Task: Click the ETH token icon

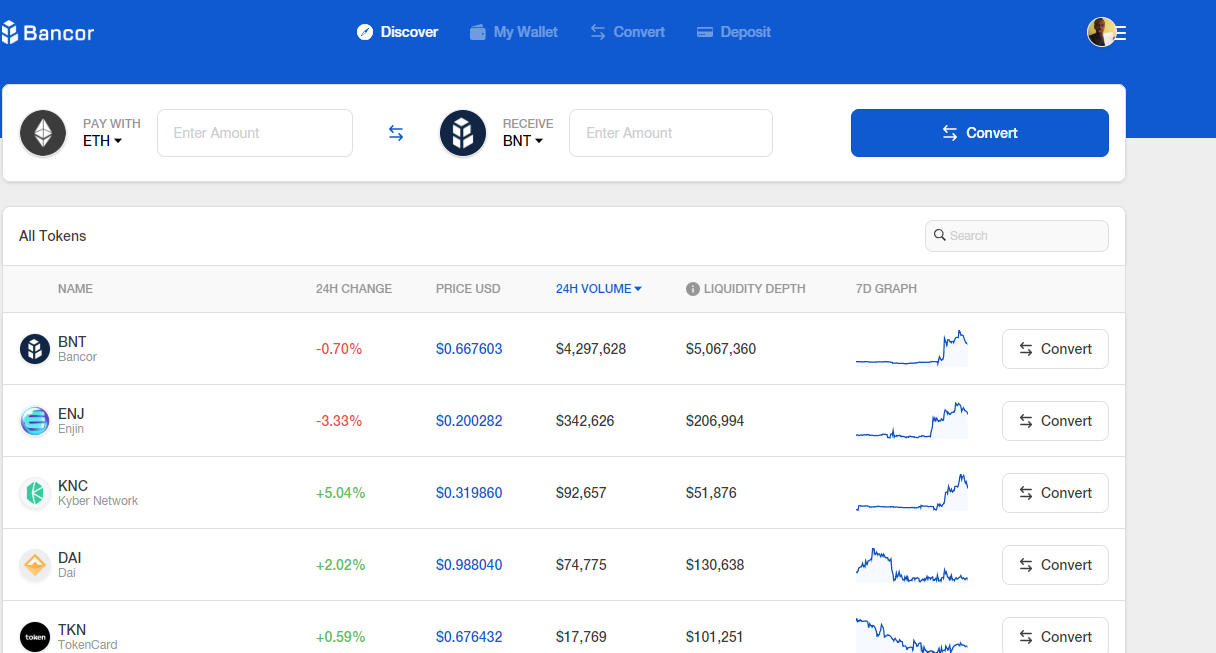Action: tap(43, 133)
